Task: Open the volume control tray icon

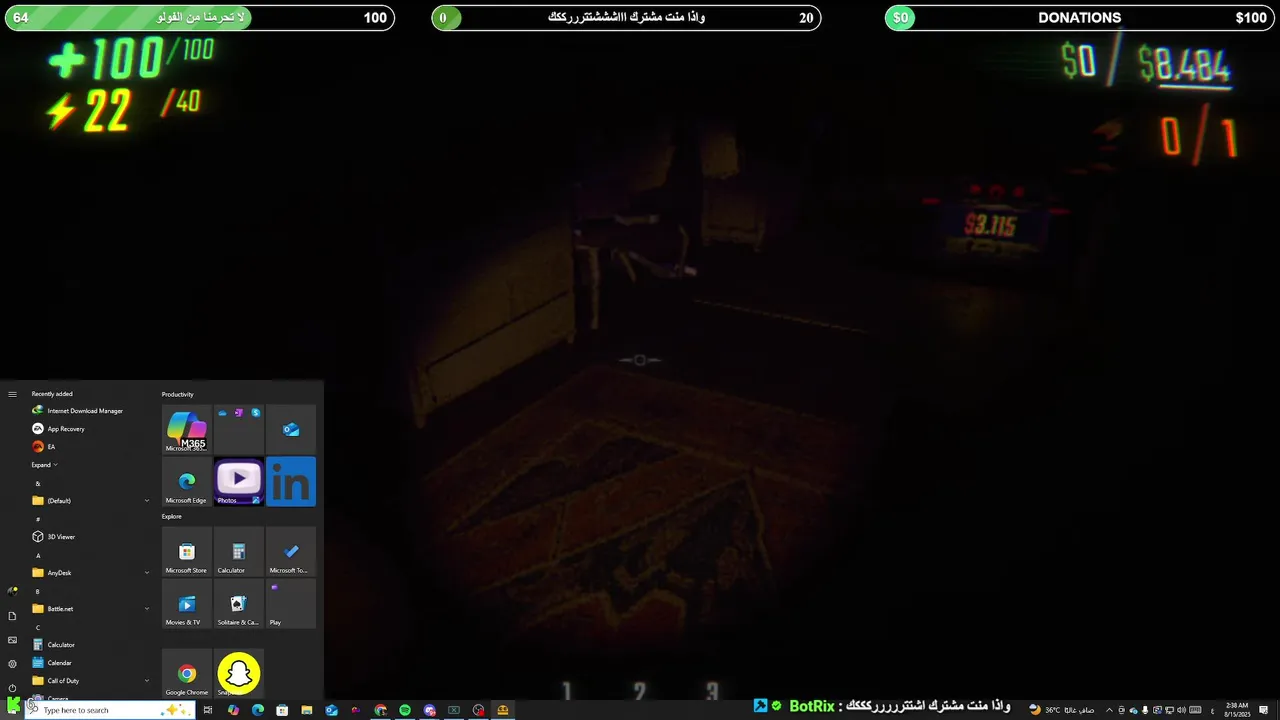Action: coord(1182,710)
